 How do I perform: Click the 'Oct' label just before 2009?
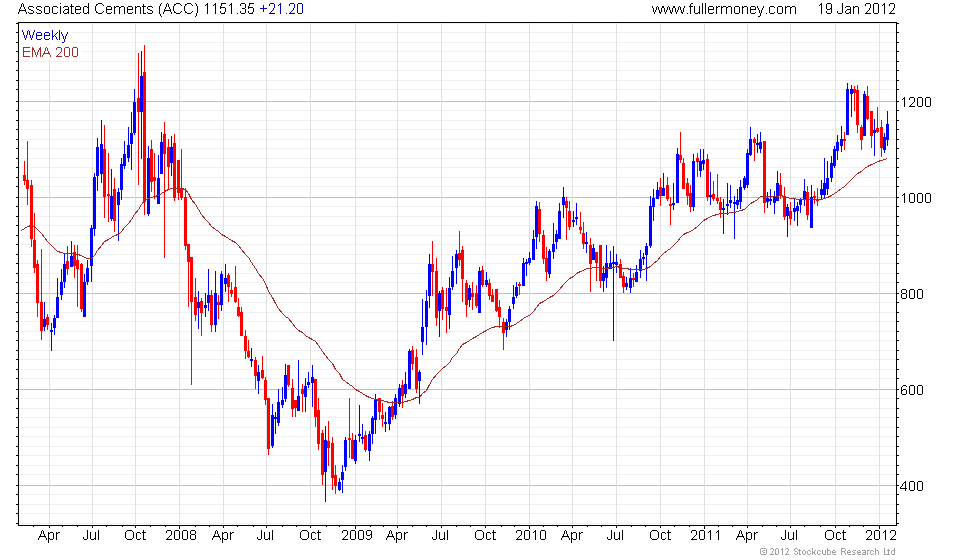tap(310, 536)
